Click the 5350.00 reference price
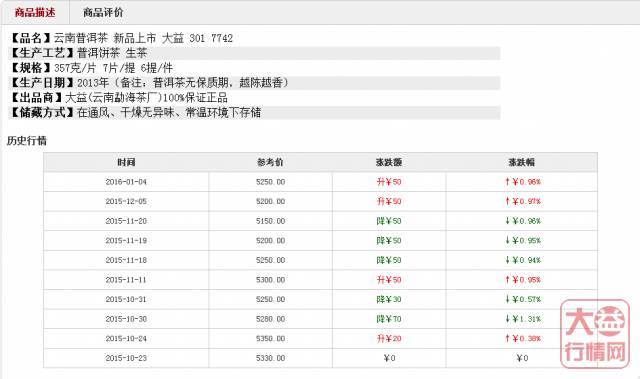This screenshot has height=379, width=640. click(x=270, y=339)
